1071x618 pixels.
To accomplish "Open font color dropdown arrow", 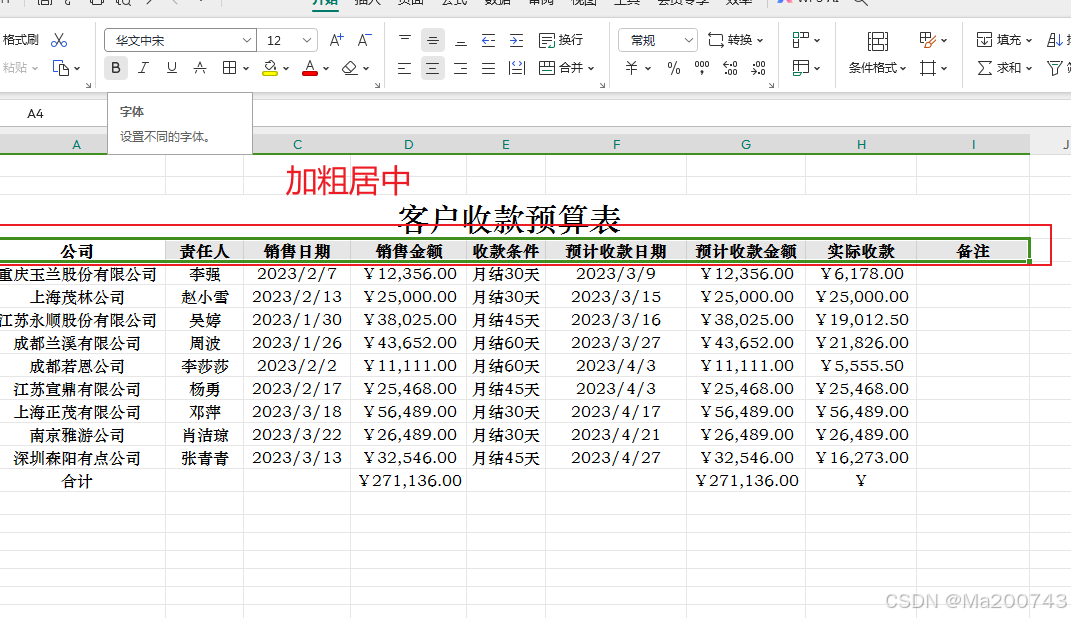I will coord(326,68).
